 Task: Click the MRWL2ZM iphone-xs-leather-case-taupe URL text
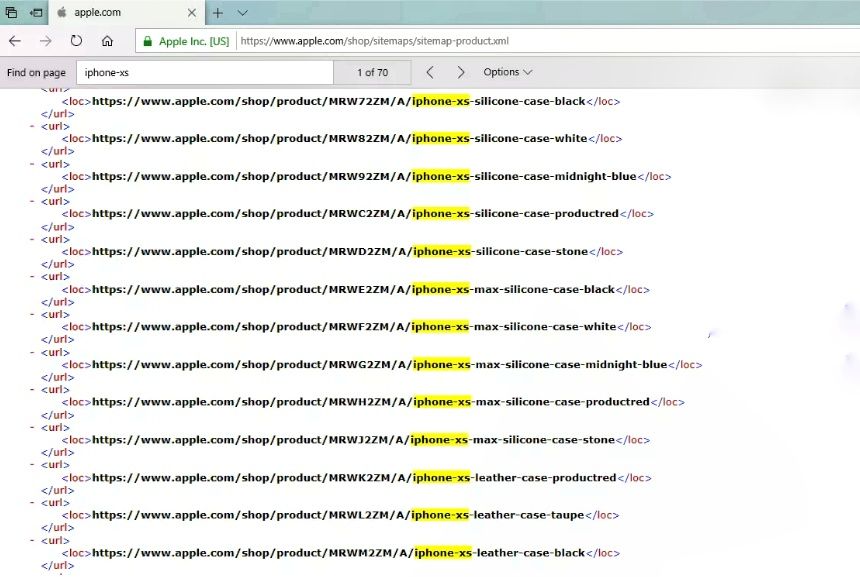pos(338,515)
